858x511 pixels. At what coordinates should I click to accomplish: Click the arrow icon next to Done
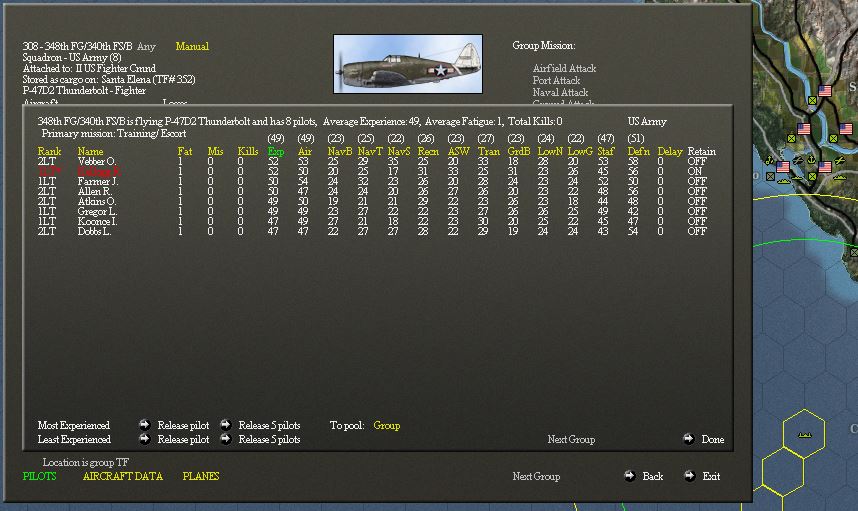pos(688,439)
